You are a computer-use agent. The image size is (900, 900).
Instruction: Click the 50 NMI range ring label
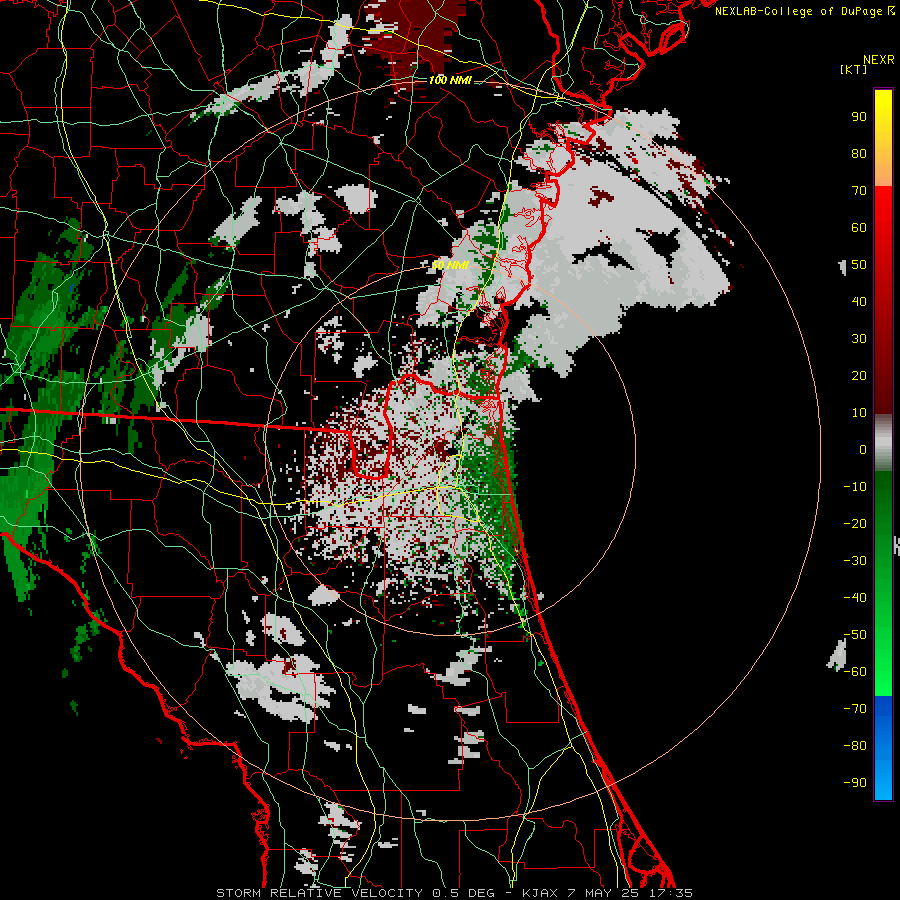click(450, 265)
